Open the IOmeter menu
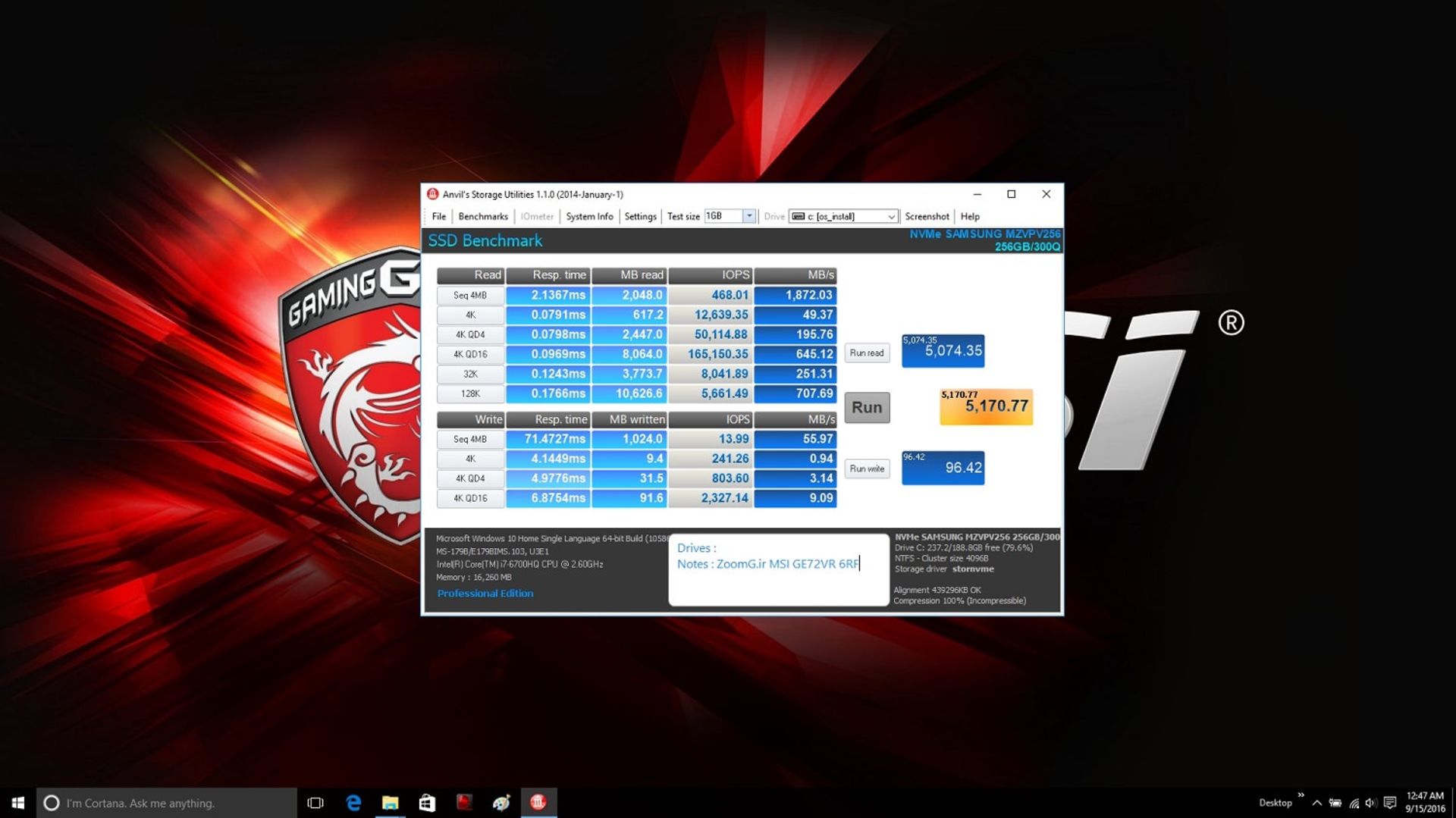 coord(537,217)
